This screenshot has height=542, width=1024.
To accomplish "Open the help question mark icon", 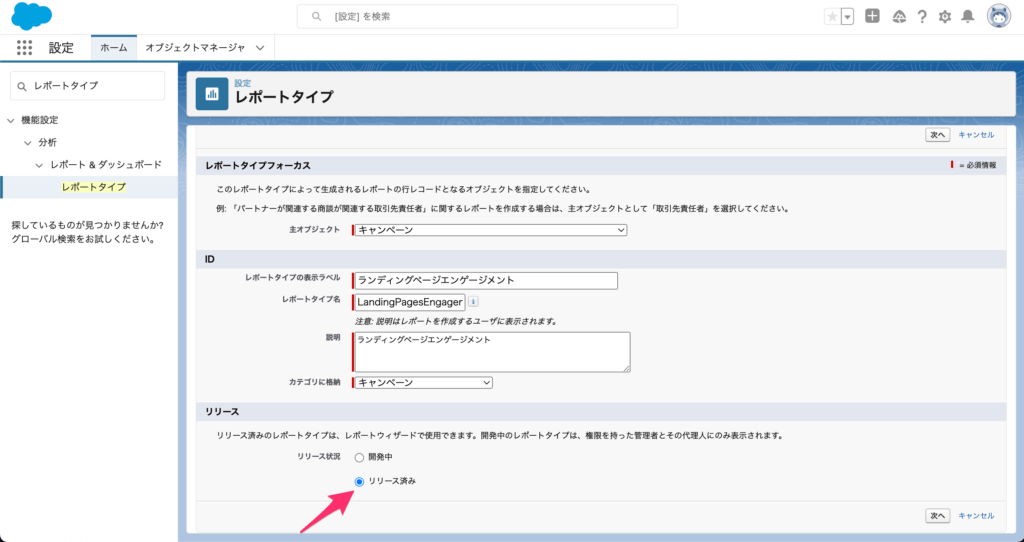I will tap(921, 17).
